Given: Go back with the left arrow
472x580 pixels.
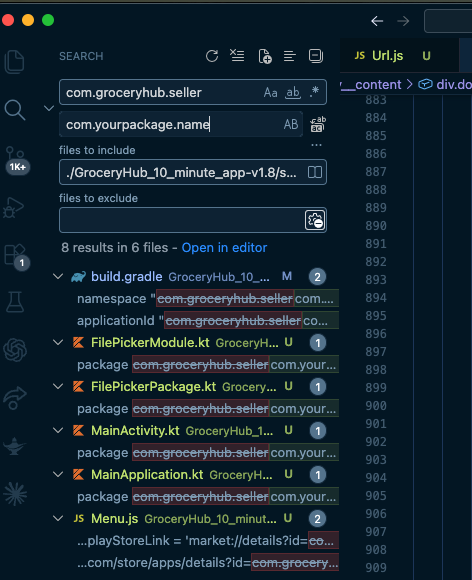Looking at the screenshot, I should click(377, 21).
